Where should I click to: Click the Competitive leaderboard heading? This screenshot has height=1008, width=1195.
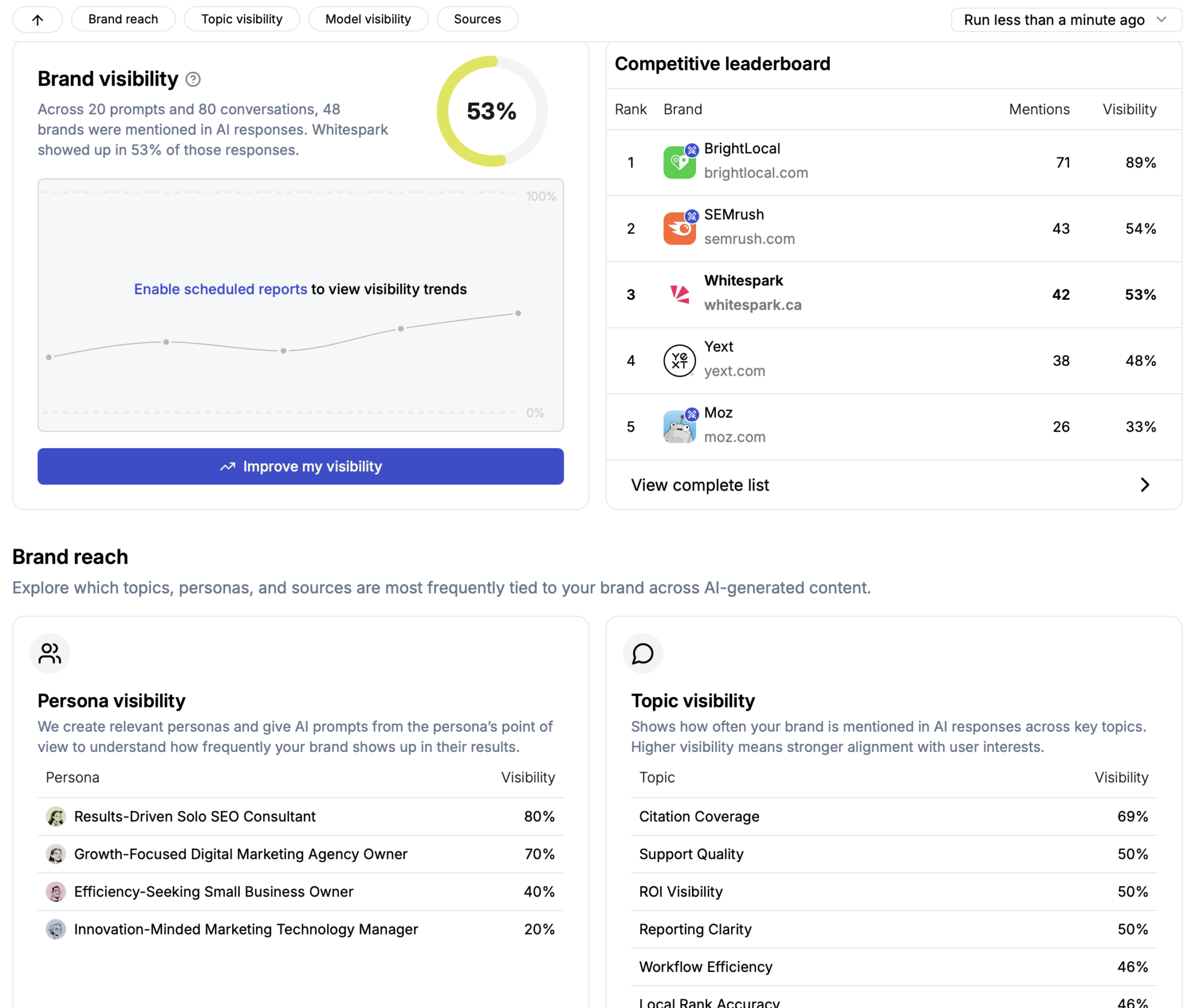pos(722,64)
